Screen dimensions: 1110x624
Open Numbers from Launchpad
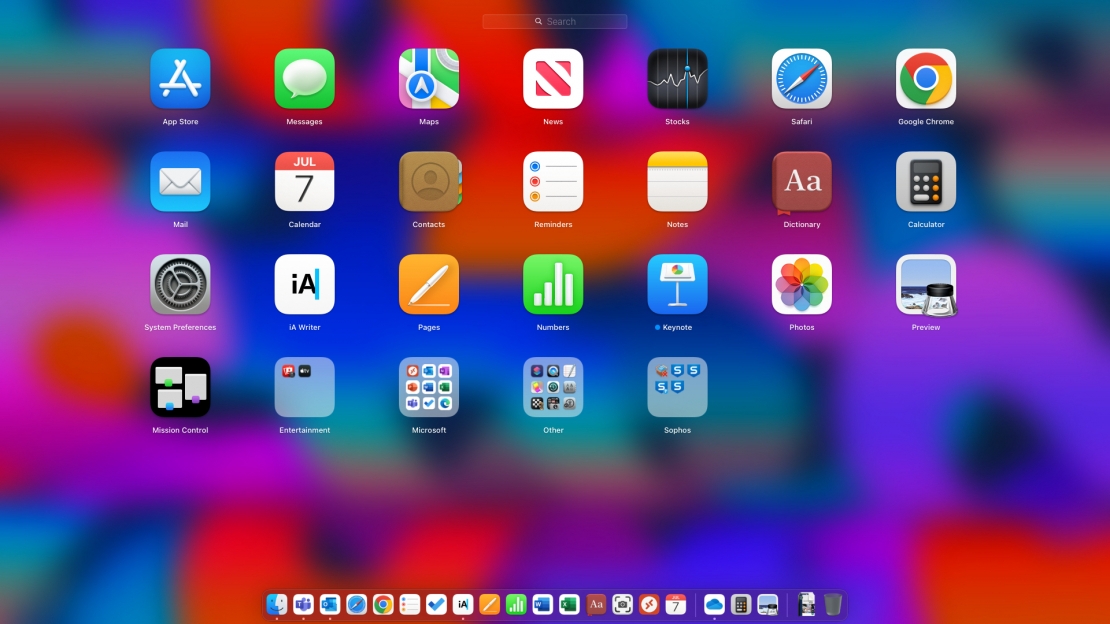click(x=553, y=284)
